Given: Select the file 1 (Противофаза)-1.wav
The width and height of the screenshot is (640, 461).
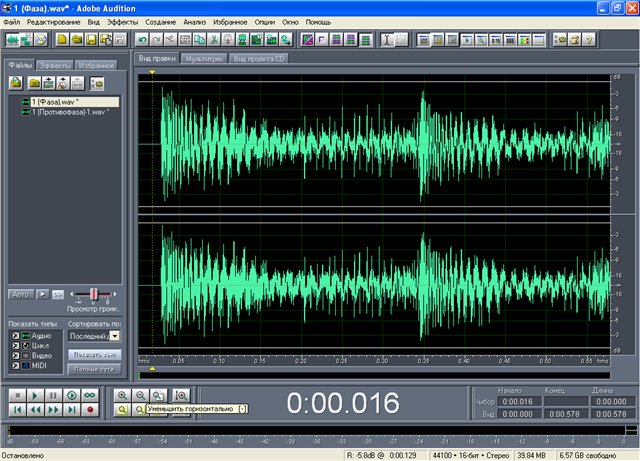Looking at the screenshot, I should click(69, 111).
